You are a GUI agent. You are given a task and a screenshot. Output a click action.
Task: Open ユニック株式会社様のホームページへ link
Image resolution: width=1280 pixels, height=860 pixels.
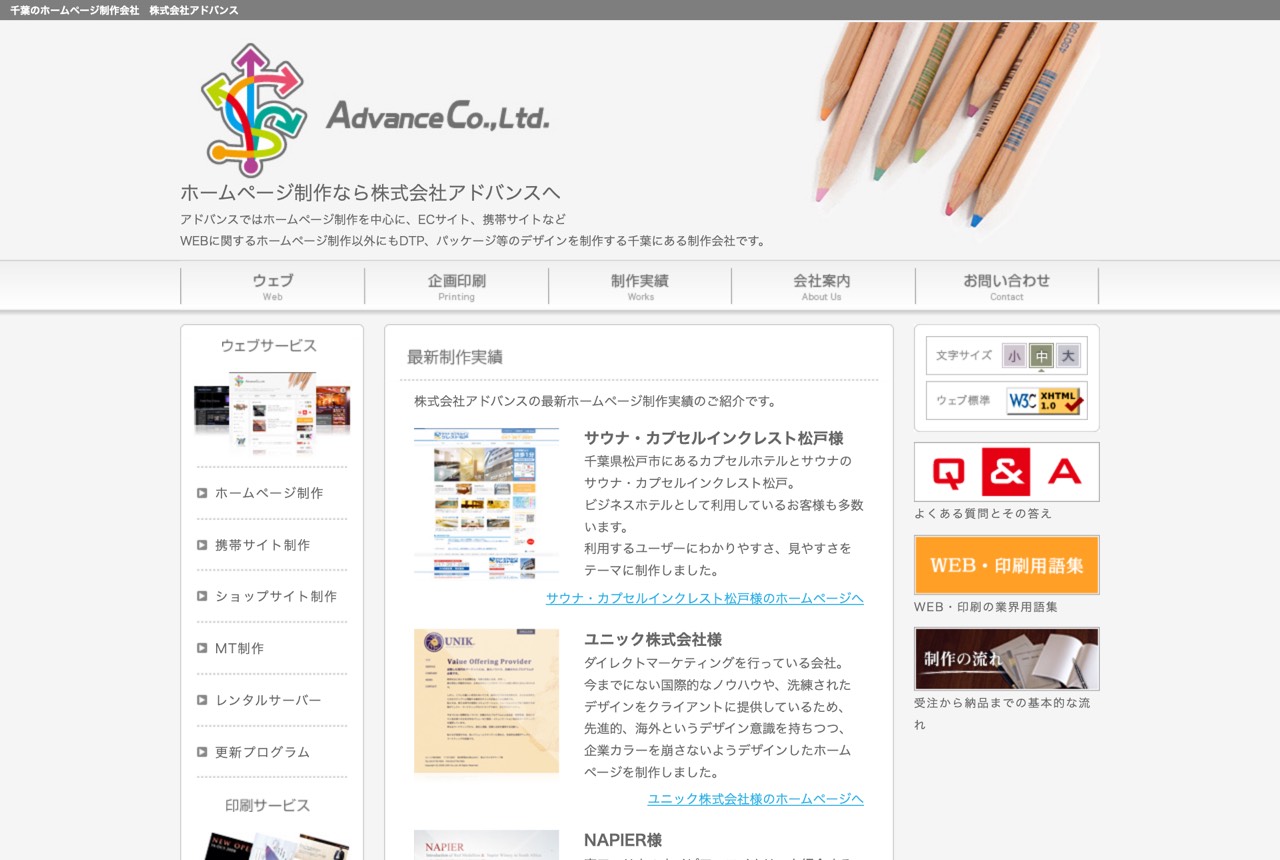[755, 799]
